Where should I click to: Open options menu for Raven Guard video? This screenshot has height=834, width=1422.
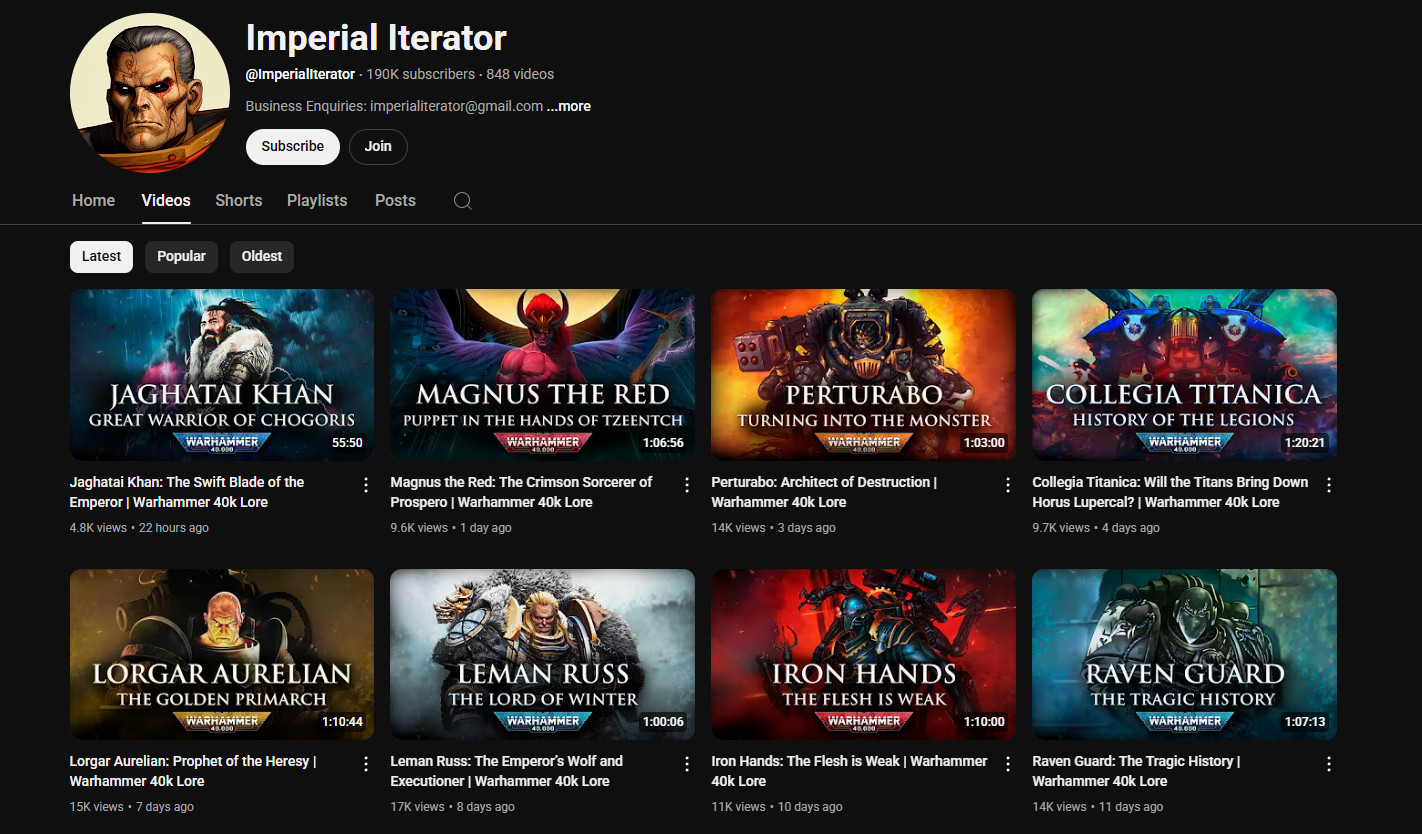pyautogui.click(x=1329, y=764)
